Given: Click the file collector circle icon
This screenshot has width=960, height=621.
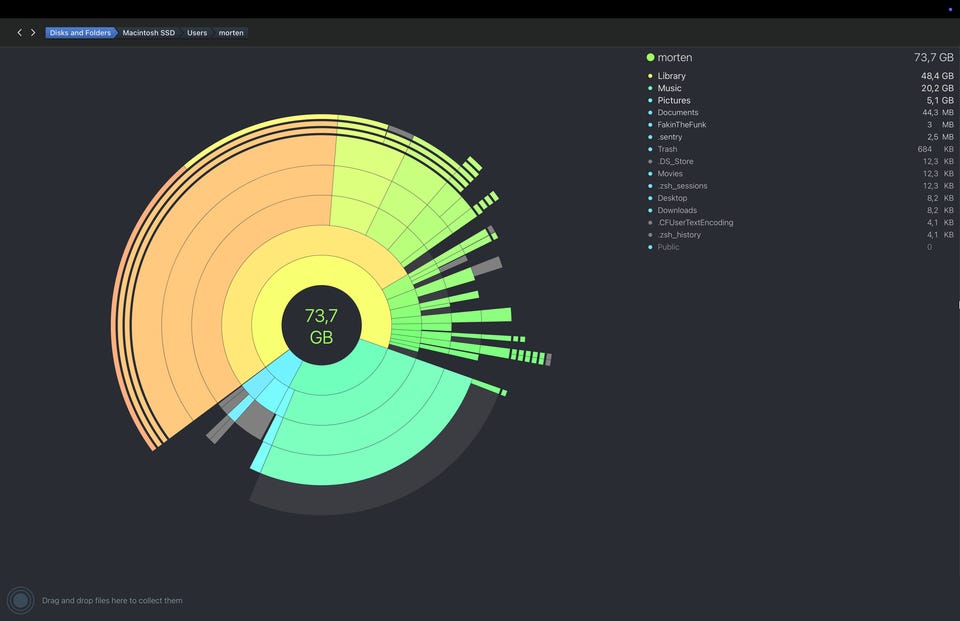Looking at the screenshot, I should [20, 601].
